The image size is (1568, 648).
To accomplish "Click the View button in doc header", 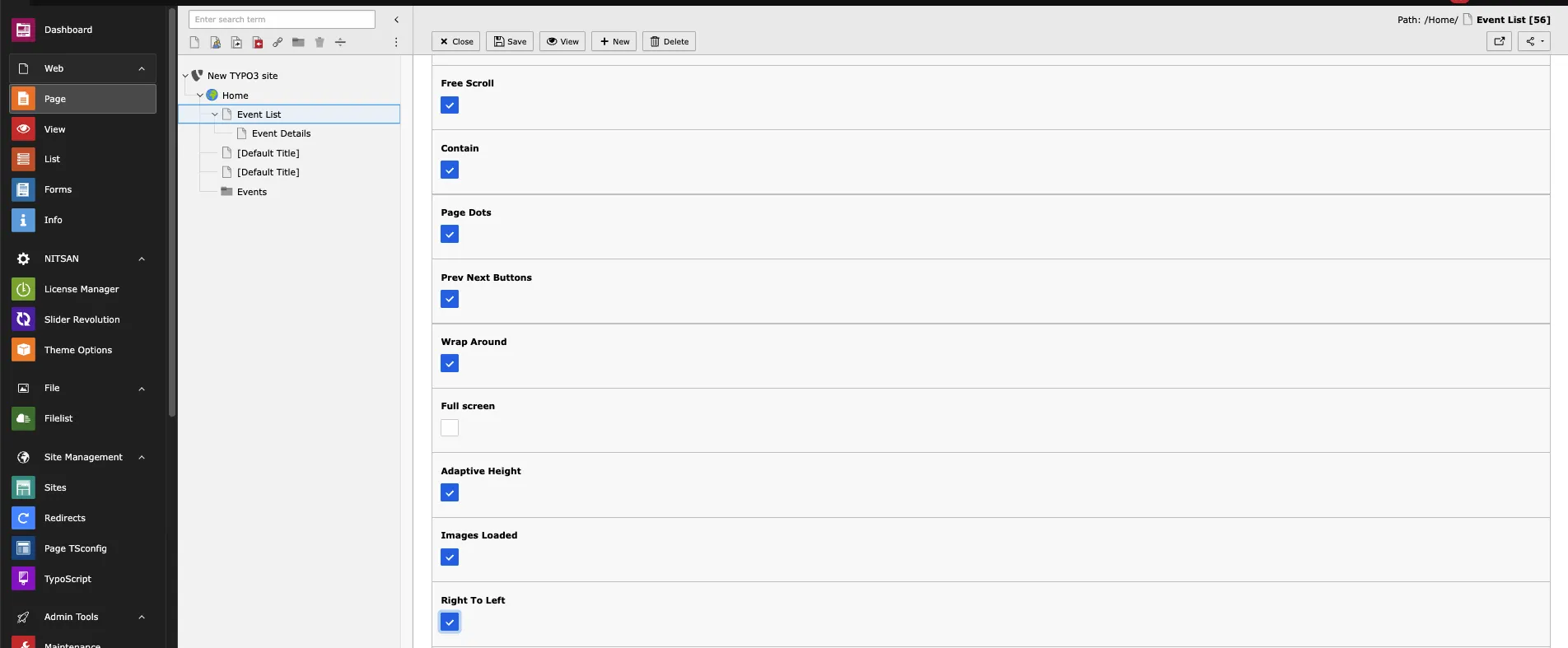I will [x=562, y=41].
